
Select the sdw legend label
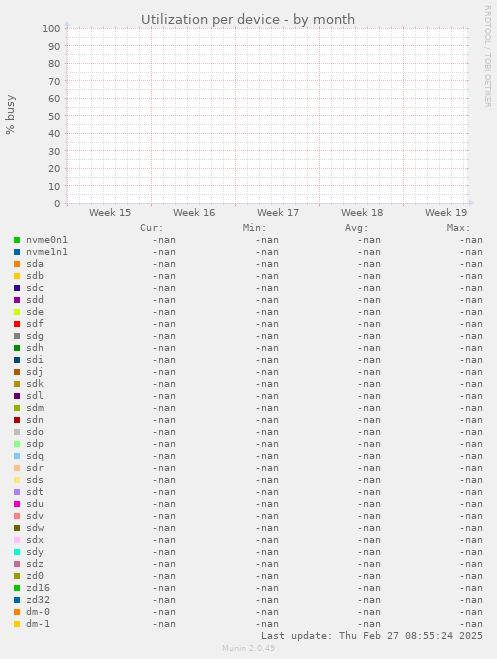[x=35, y=528]
